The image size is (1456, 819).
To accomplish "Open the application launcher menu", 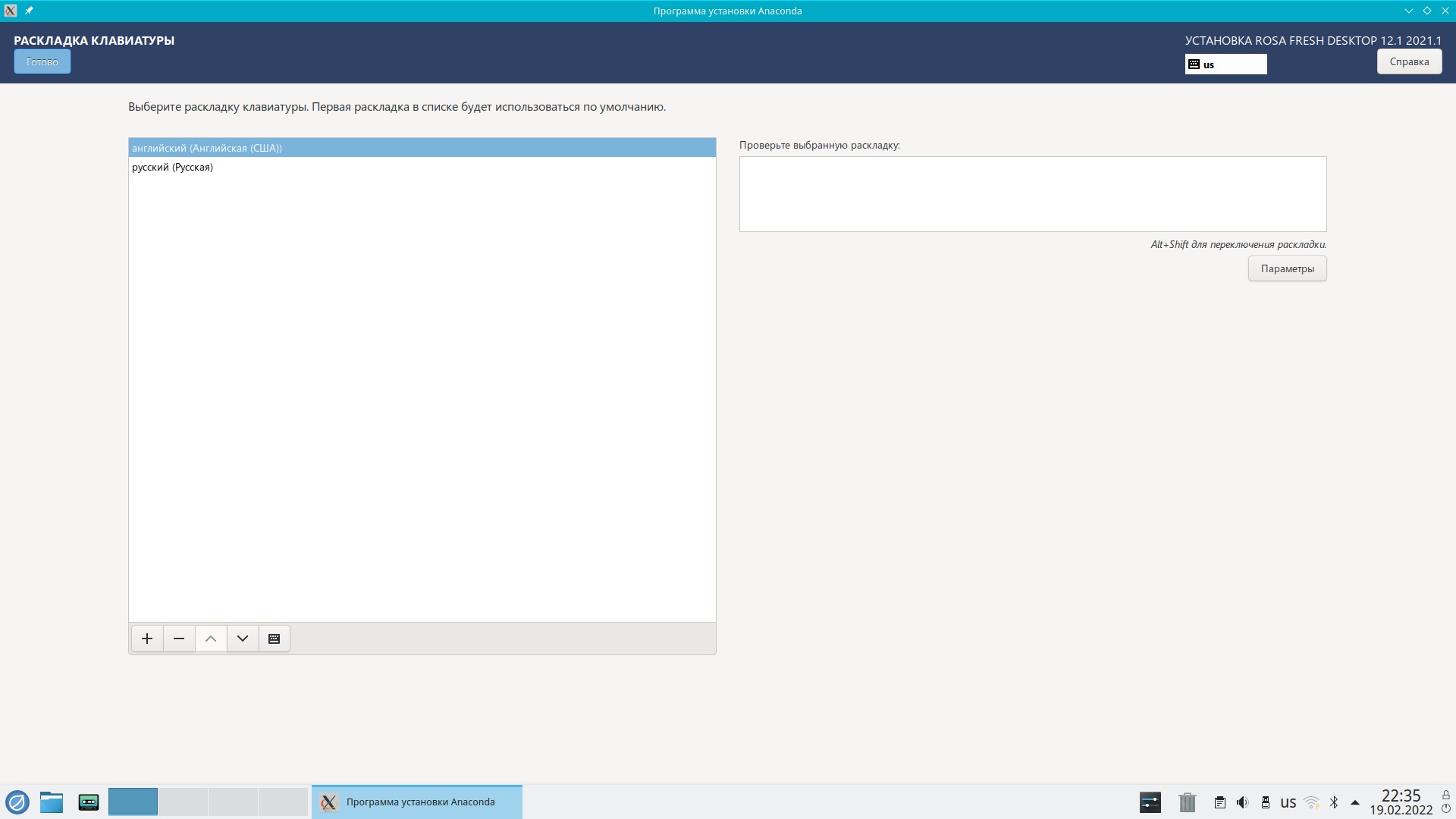I will coord(17,802).
